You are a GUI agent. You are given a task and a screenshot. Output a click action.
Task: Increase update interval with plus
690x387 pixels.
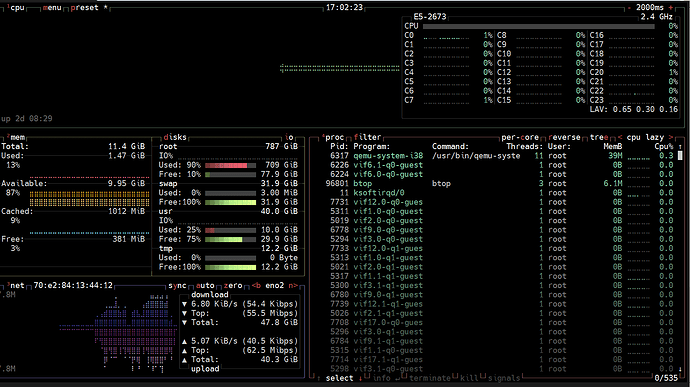pos(671,7)
